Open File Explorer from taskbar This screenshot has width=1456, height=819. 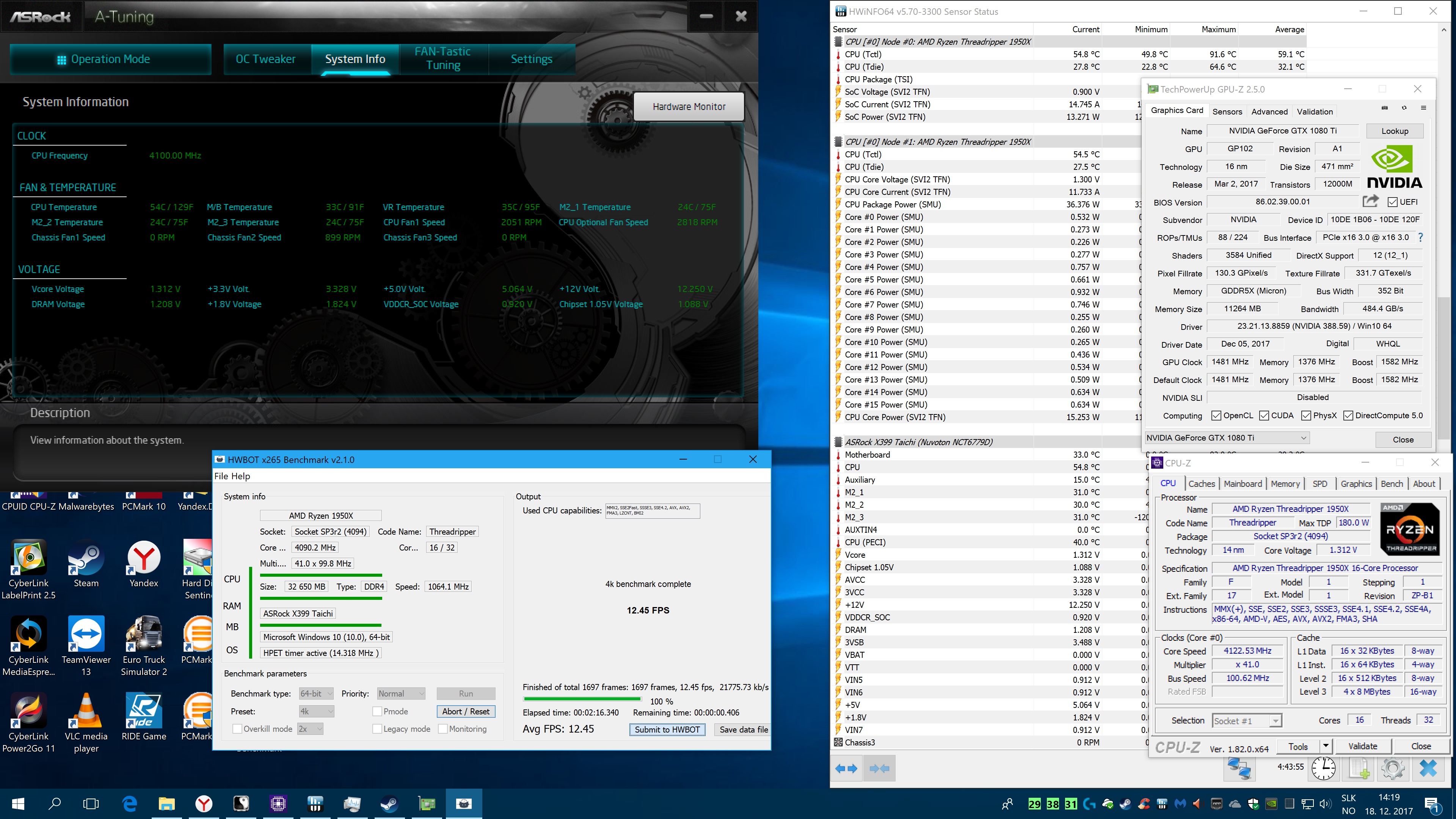166,803
